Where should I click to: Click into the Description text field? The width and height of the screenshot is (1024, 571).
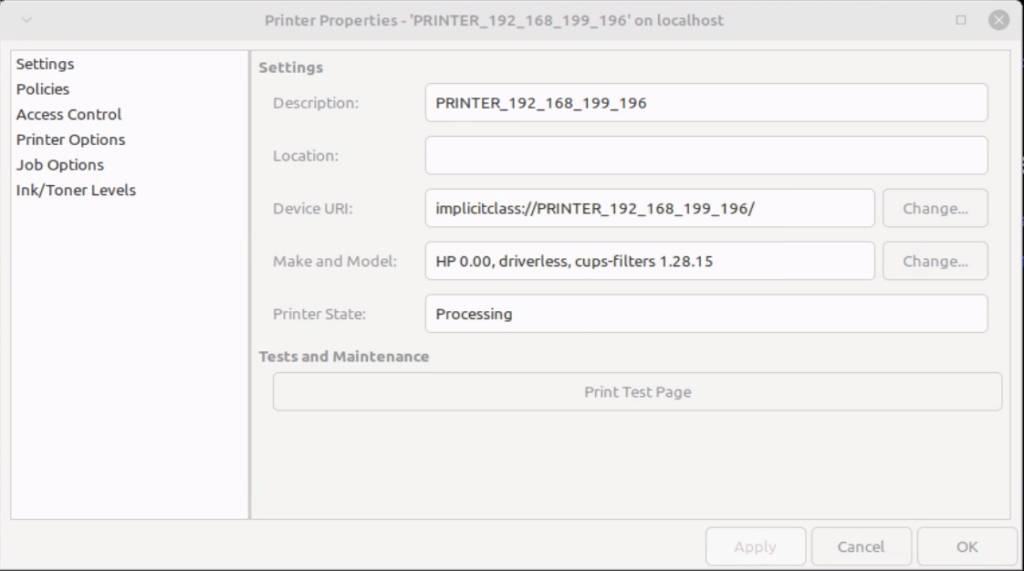(705, 103)
